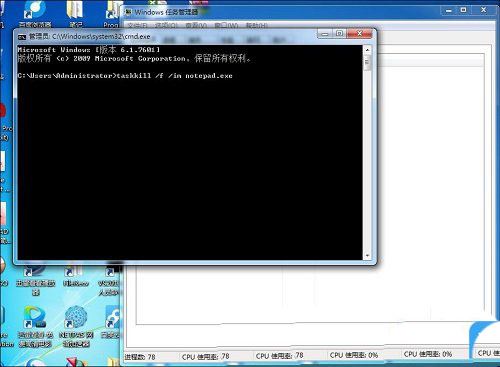Click the NETPAS shortcut on the desktop
The image size is (500, 367).
[x=76, y=327]
